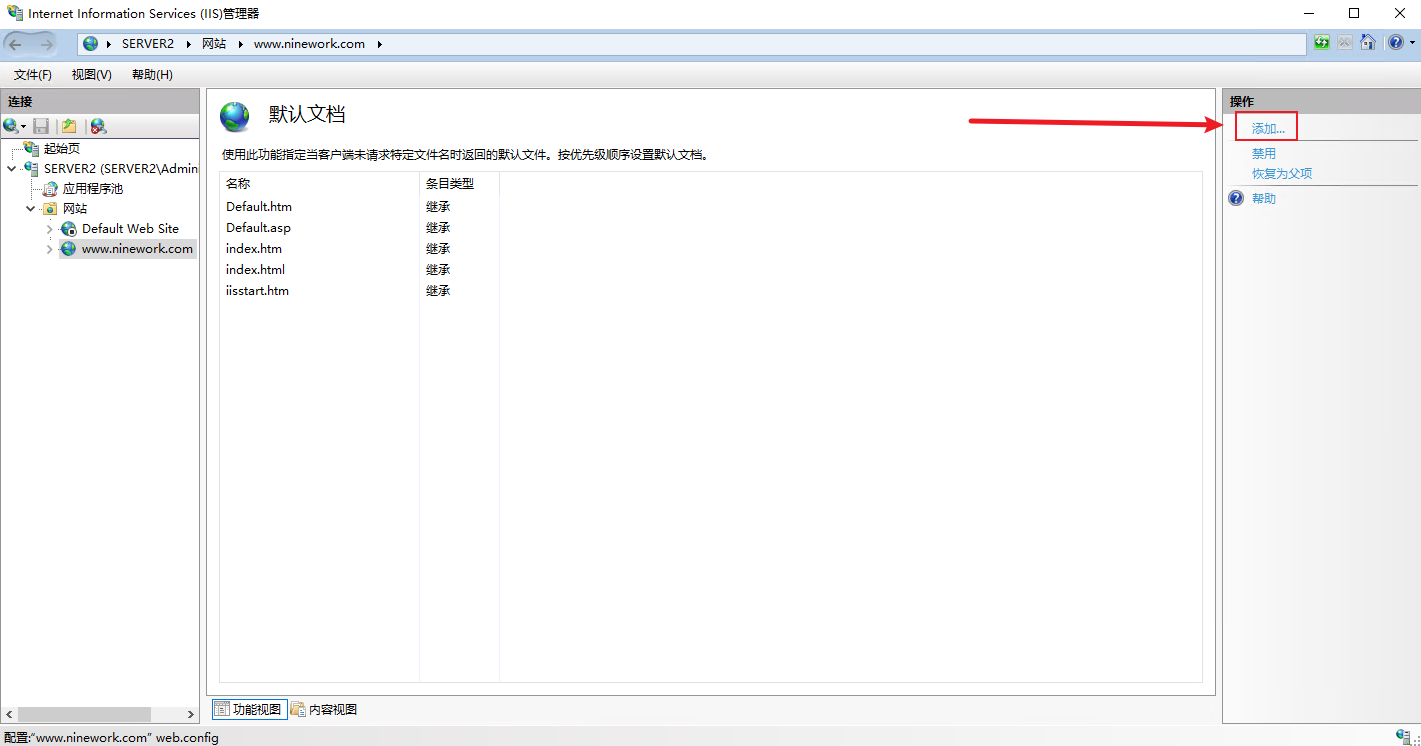
Task: Click the globe icon in the address bar
Action: pos(91,44)
